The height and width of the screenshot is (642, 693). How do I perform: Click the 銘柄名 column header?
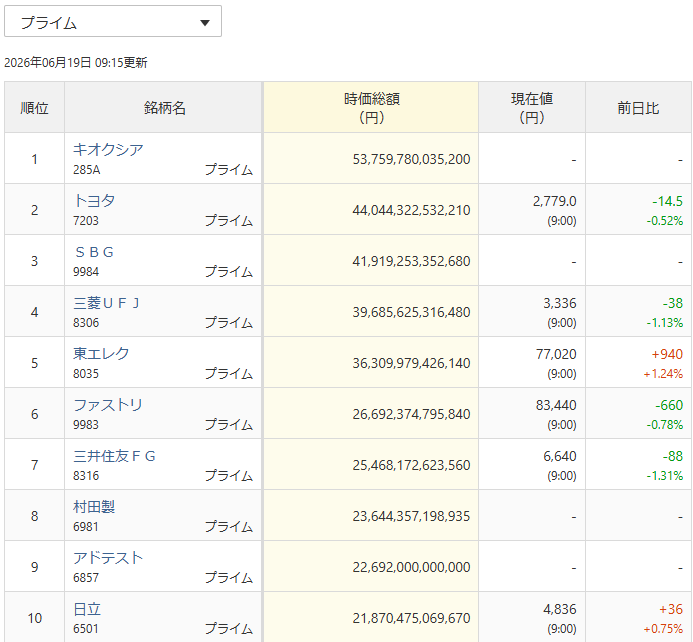tap(164, 107)
